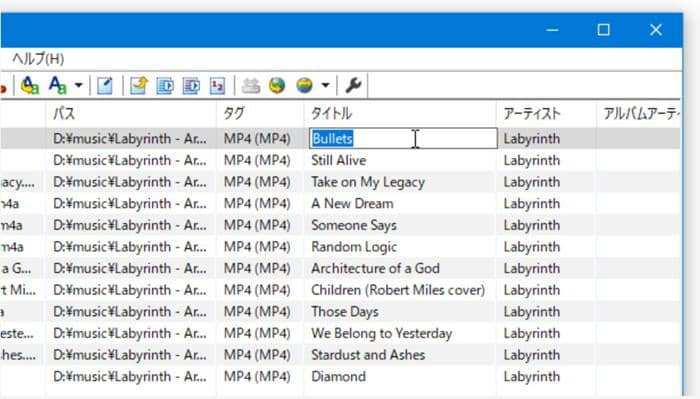The width and height of the screenshot is (700, 399).
Task: Select the 'We Belong to Yesterday' title
Action: (381, 333)
